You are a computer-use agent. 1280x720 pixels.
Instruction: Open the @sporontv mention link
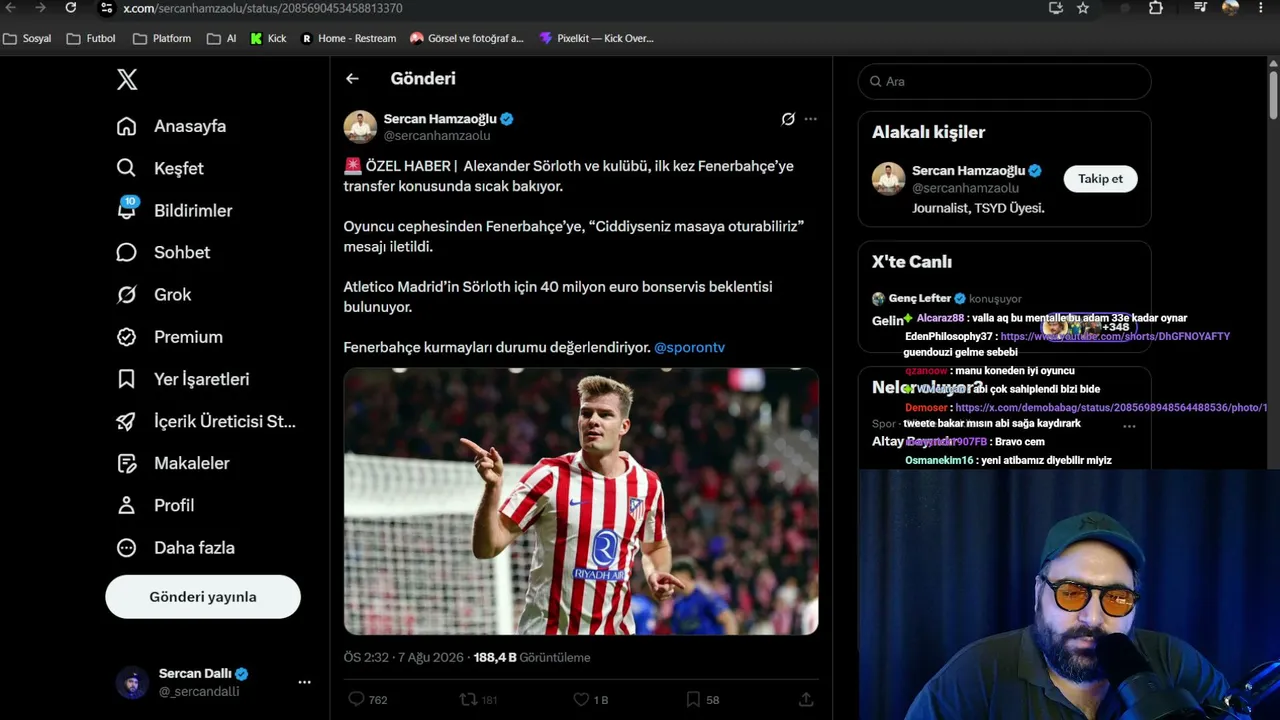point(689,347)
